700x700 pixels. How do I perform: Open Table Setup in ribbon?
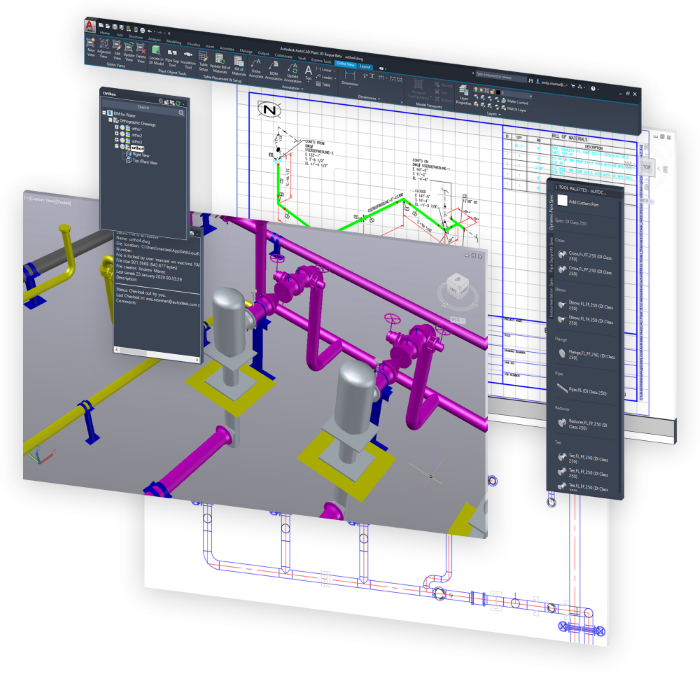coord(203,62)
